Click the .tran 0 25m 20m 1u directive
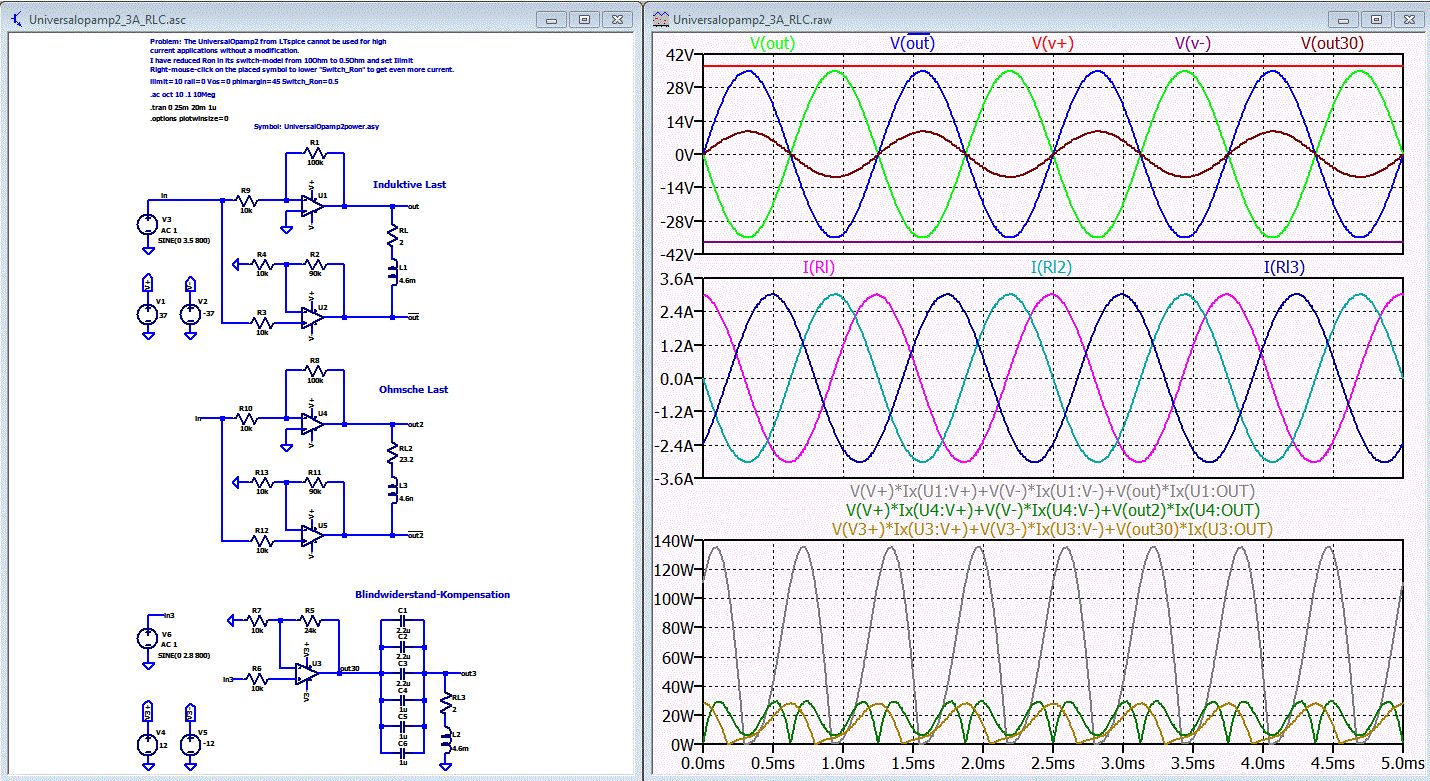The image size is (1430, 781). click(x=184, y=107)
